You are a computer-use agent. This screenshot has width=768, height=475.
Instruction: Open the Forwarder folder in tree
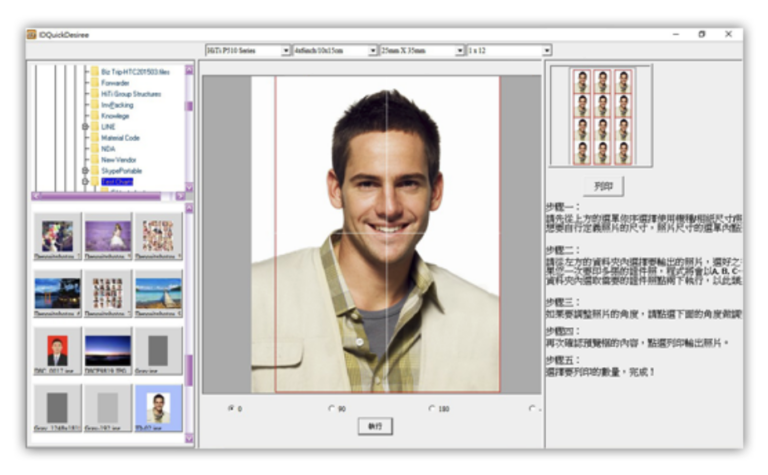tap(118, 83)
